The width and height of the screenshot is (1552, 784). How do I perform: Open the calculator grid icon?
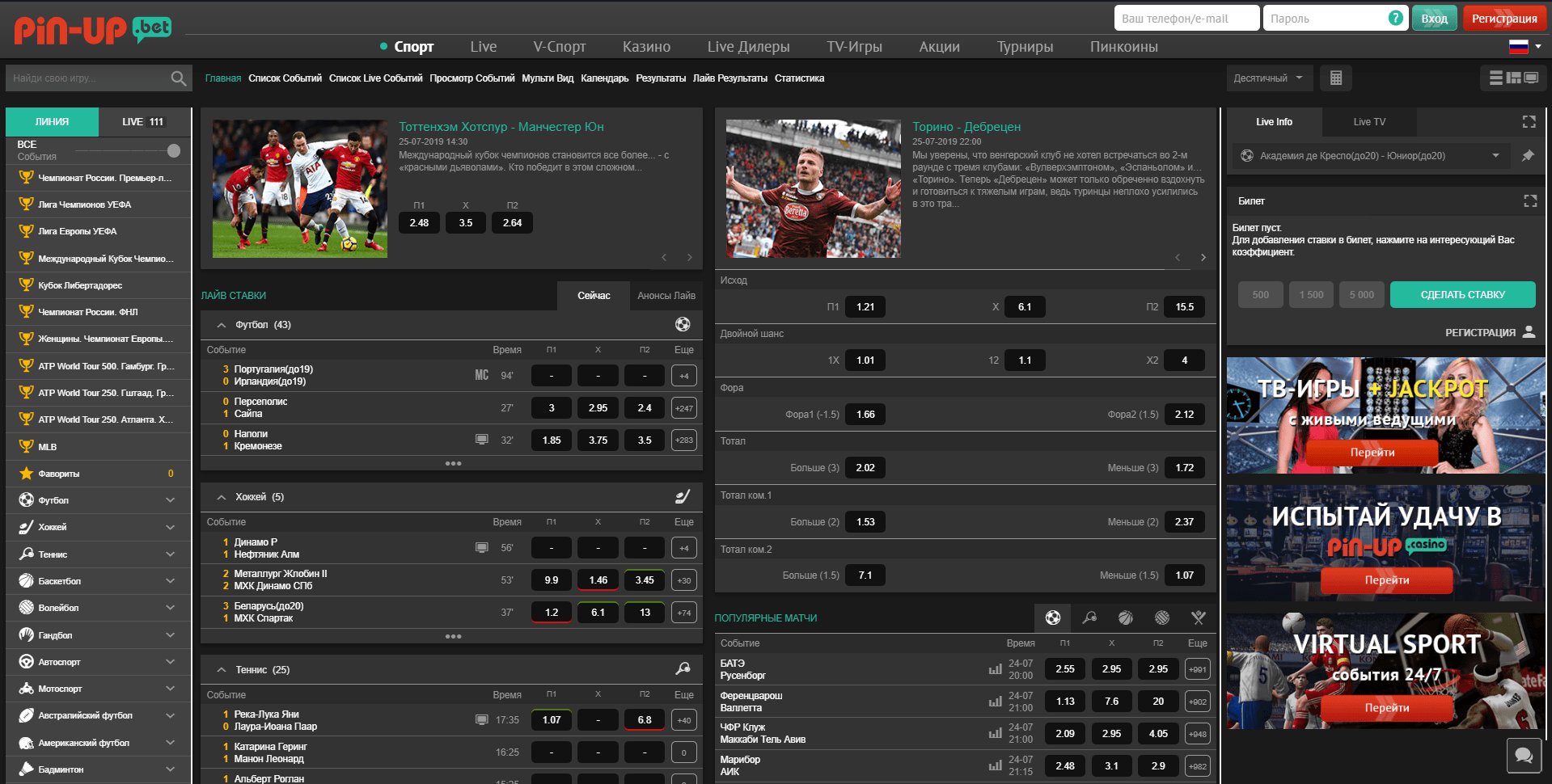click(x=1336, y=78)
